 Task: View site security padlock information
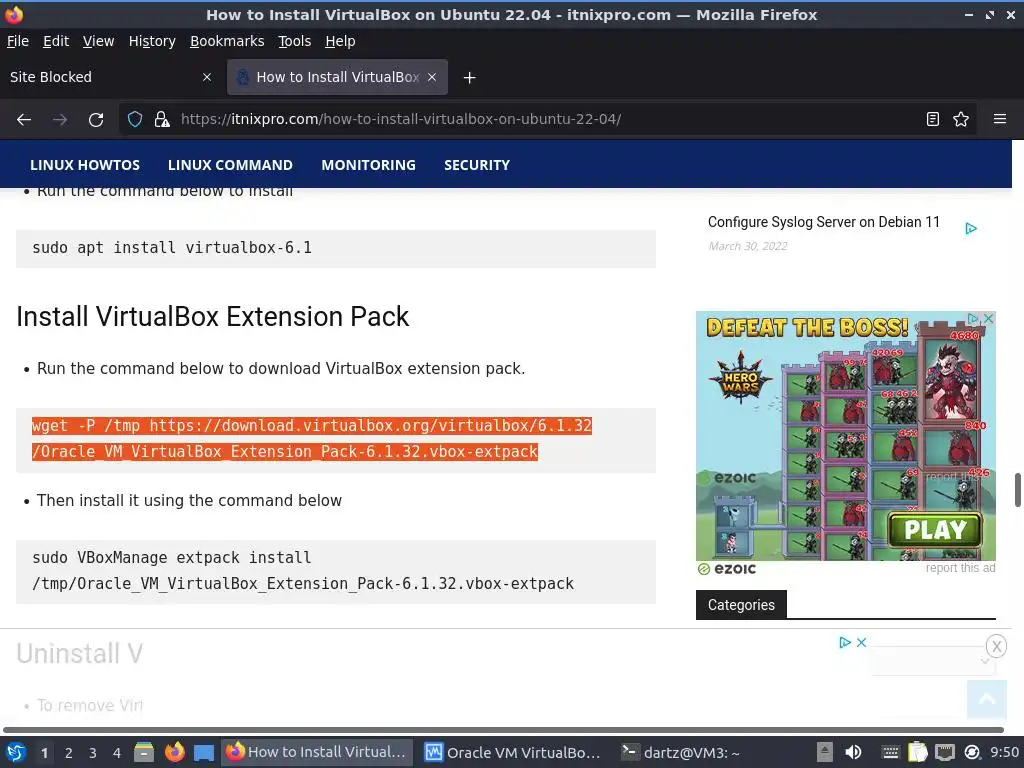tap(162, 120)
